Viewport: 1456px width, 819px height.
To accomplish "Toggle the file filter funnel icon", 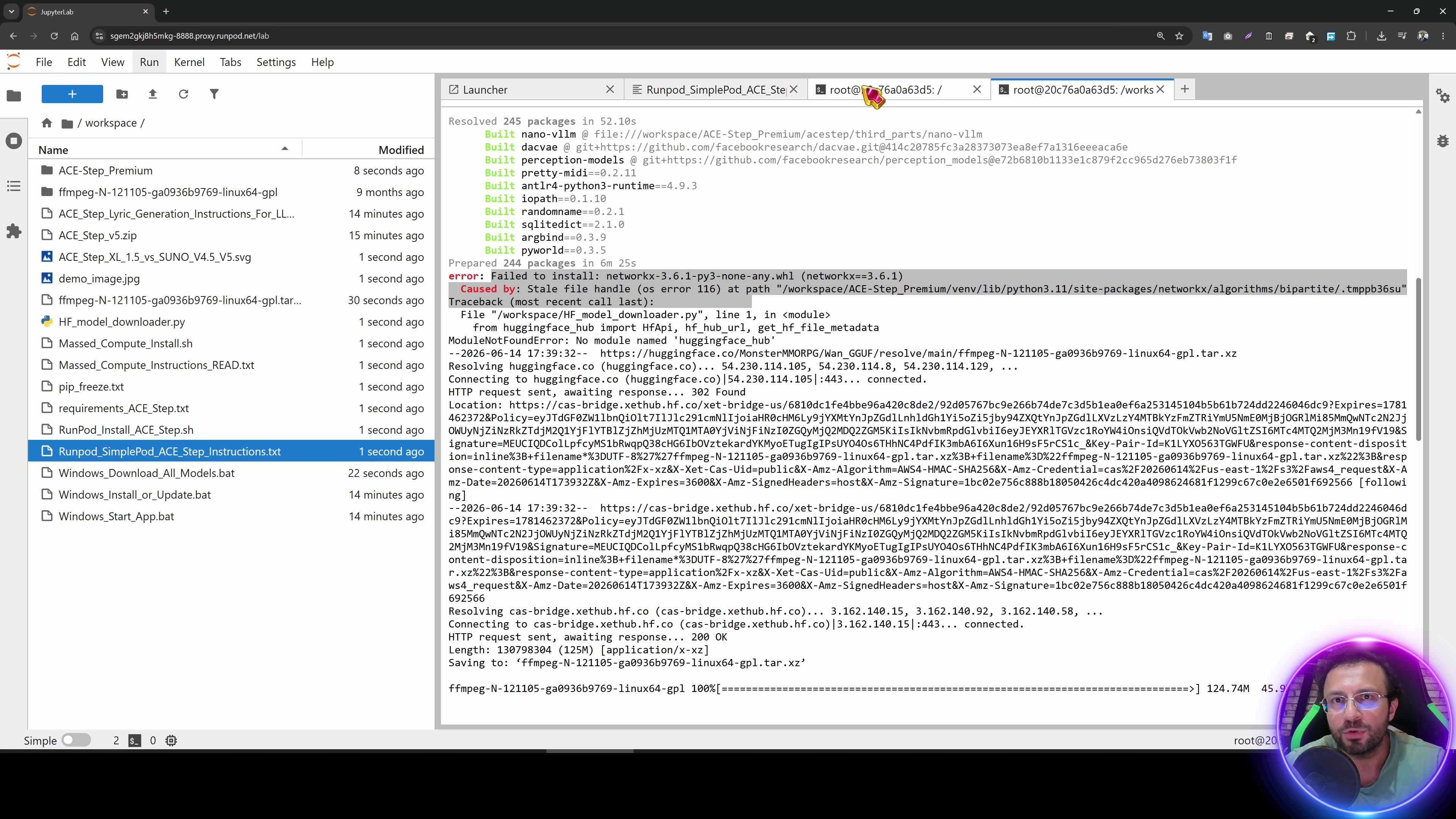I will click(214, 94).
